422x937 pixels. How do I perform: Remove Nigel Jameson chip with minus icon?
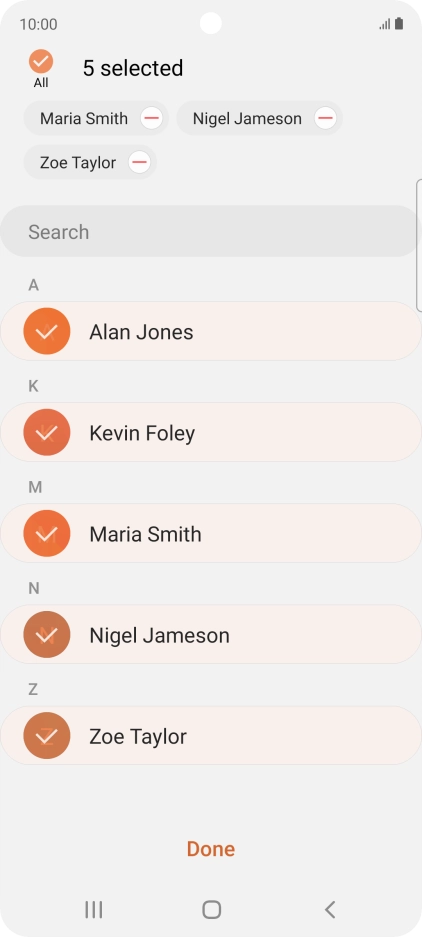[325, 118]
